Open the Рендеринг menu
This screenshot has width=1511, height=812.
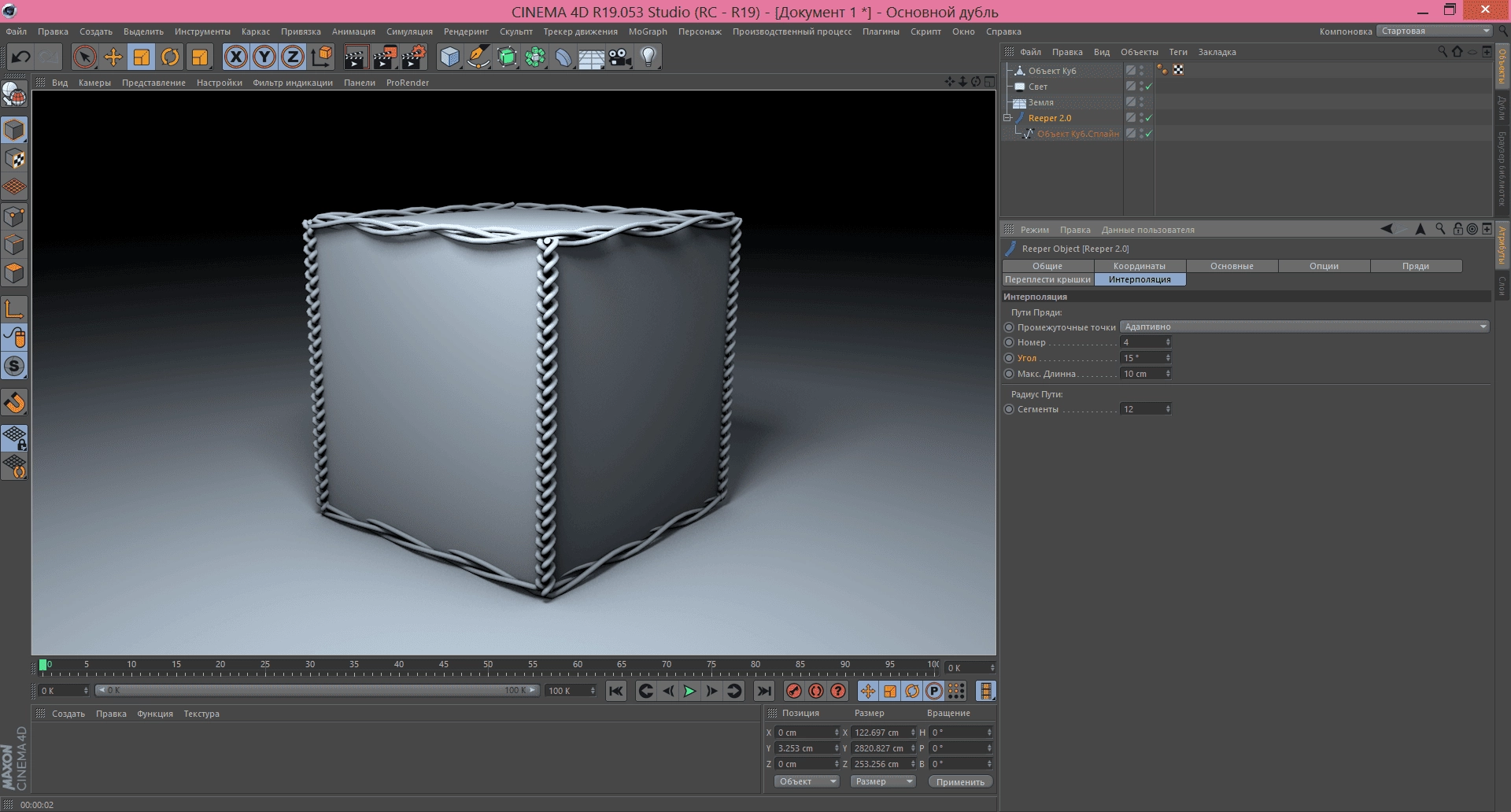[x=466, y=31]
